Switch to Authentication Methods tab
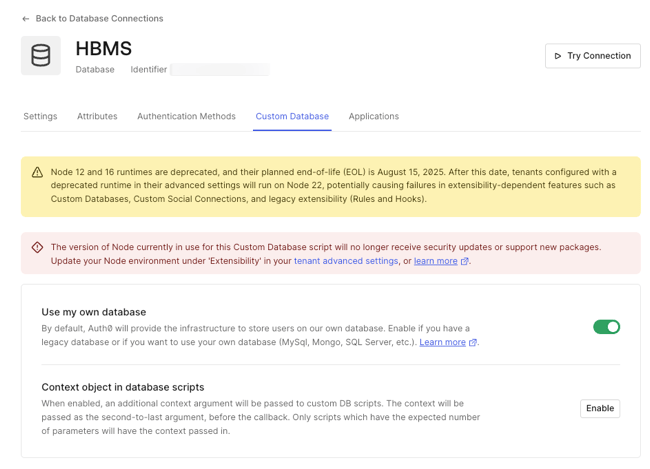This screenshot has width=650, height=469. tap(186, 116)
